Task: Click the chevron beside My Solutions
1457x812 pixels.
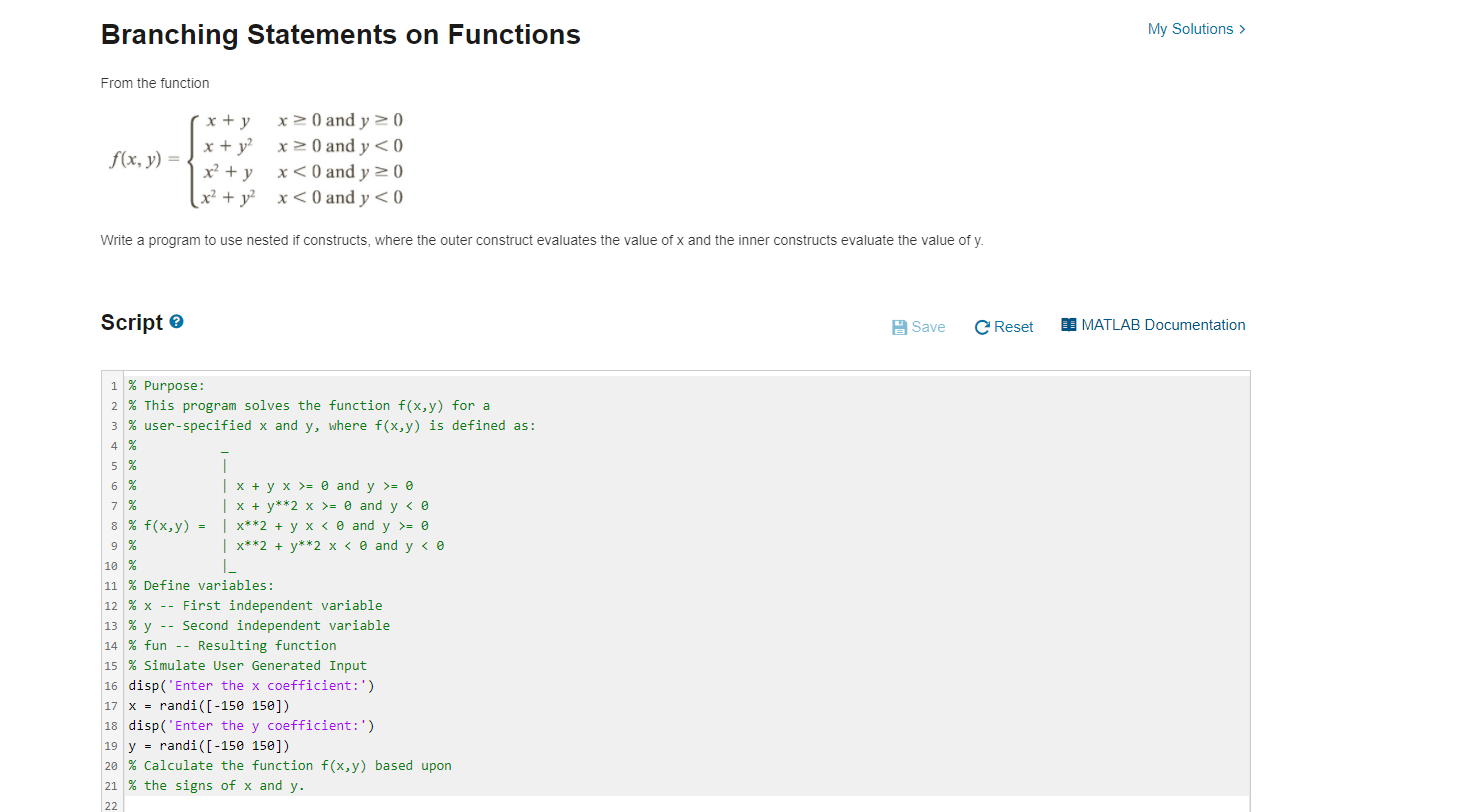Action: [x=1242, y=29]
